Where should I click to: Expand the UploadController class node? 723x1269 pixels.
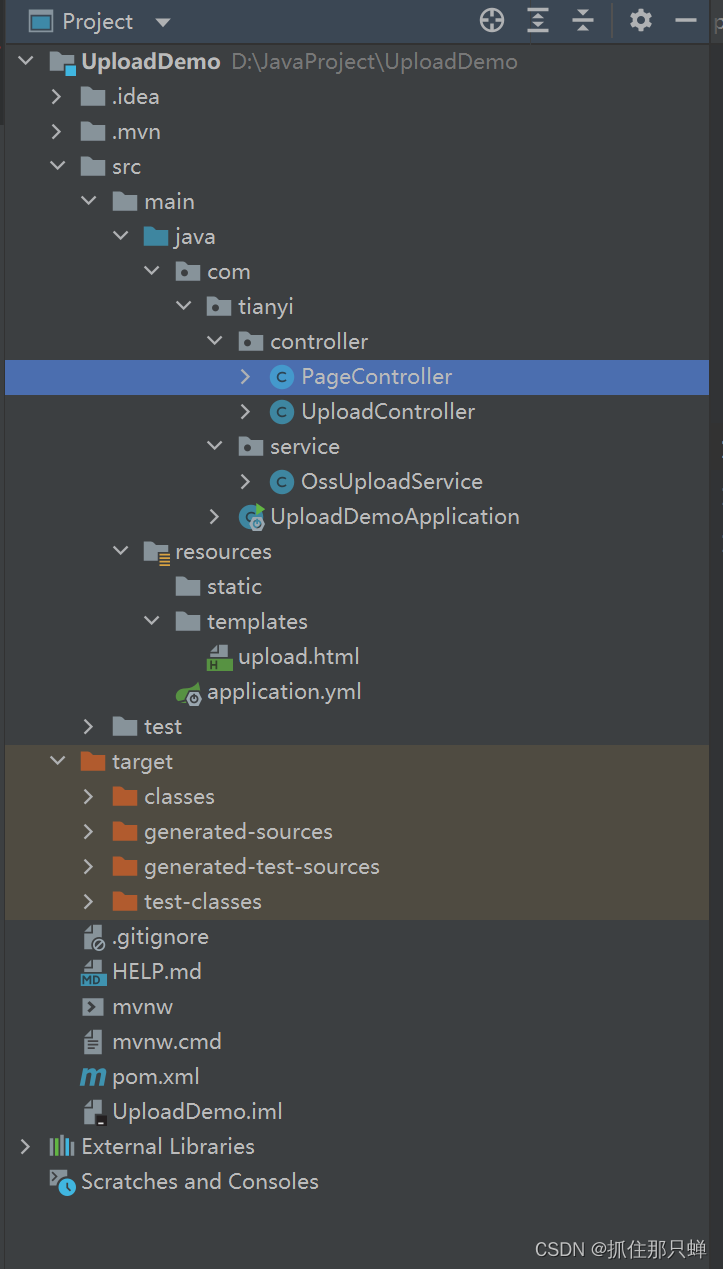click(x=246, y=412)
